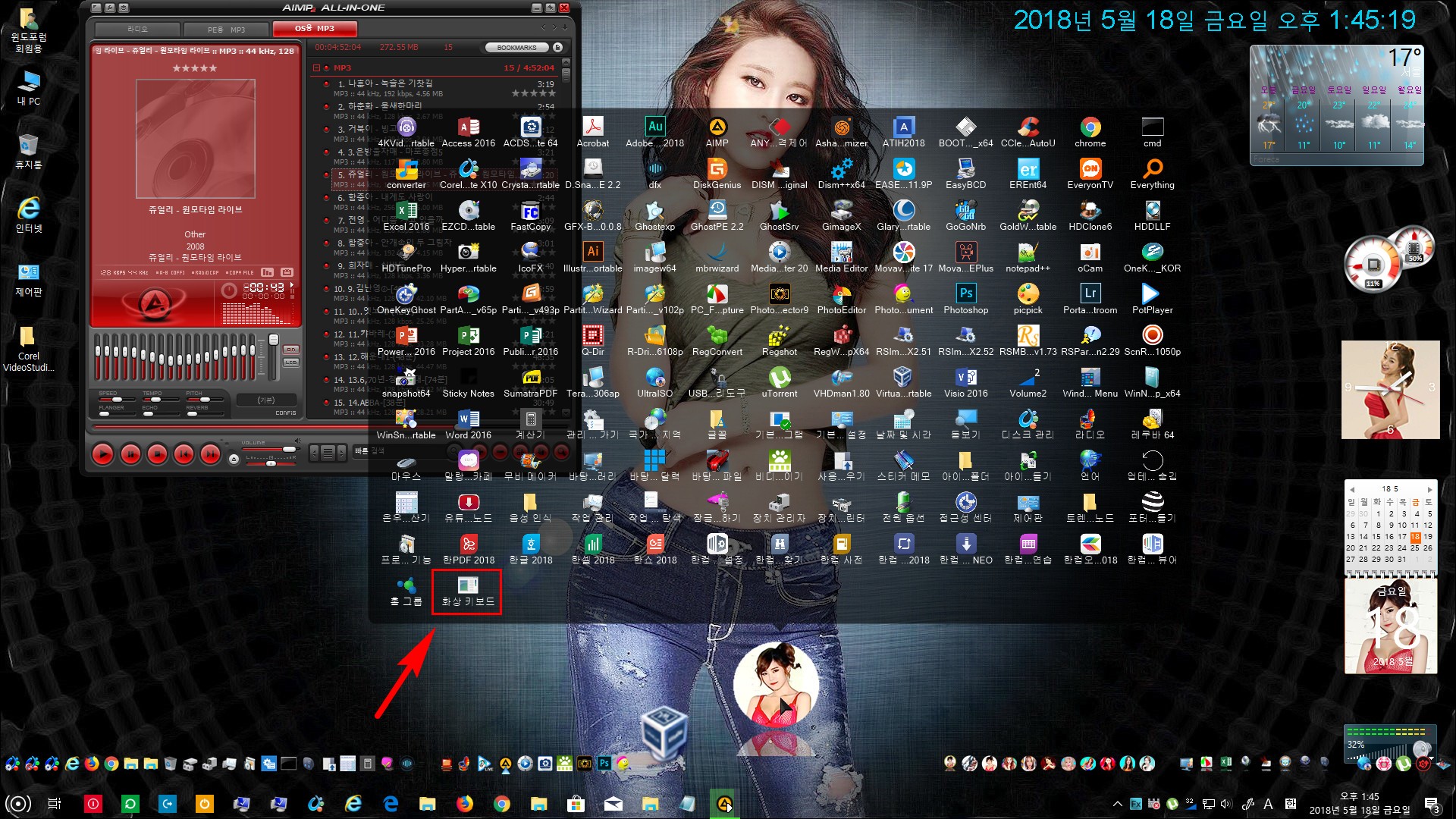This screenshot has width=1456, height=819.
Task: Go to previous track in AIMP
Action: (x=184, y=454)
